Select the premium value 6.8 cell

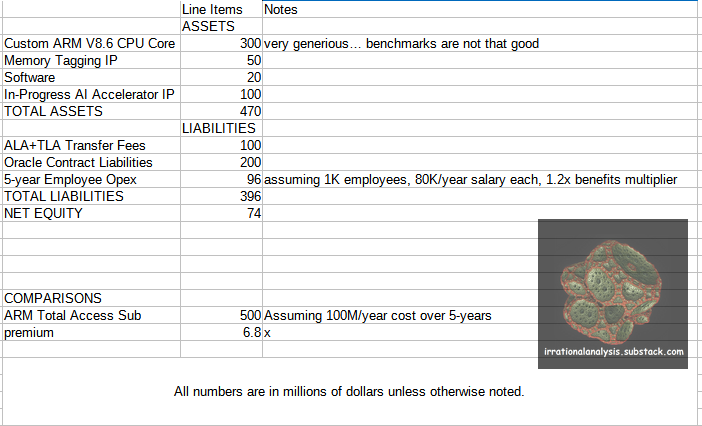(221, 332)
